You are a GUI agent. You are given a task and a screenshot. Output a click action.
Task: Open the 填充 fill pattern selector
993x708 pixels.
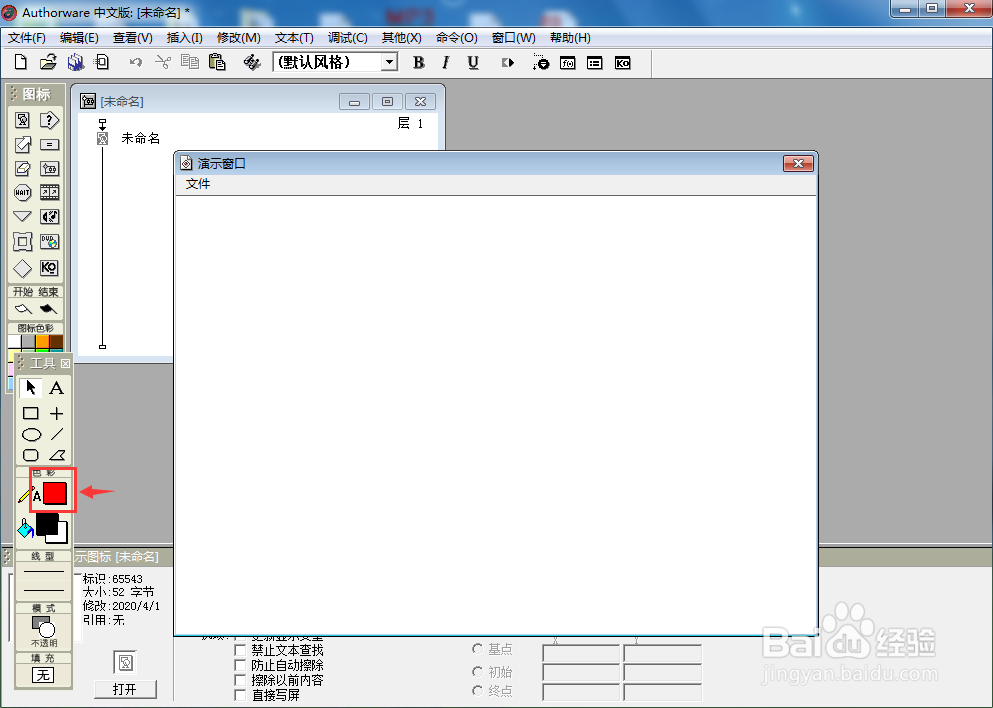tap(43, 675)
